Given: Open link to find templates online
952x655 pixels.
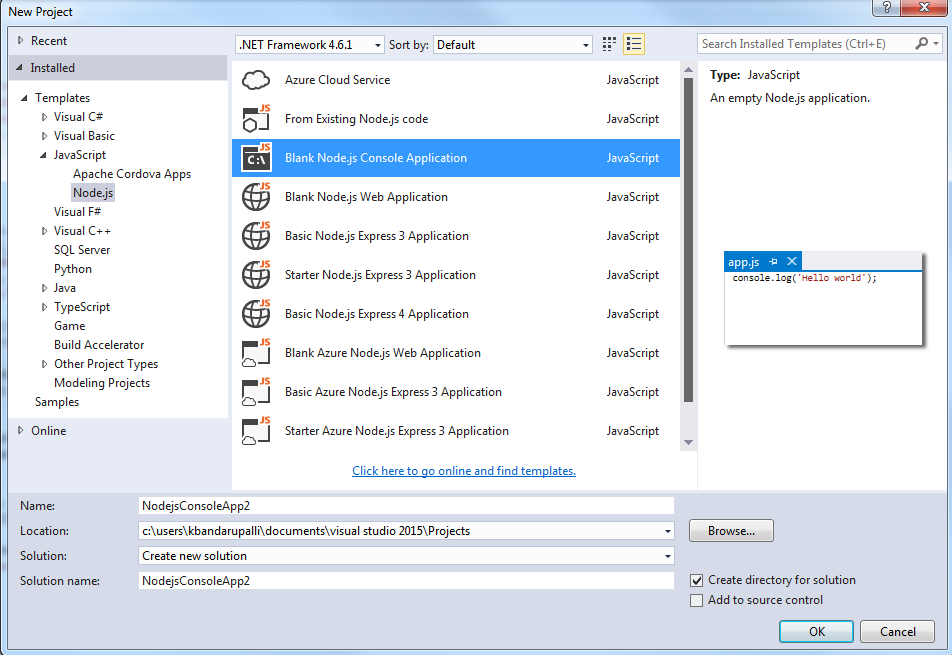Looking at the screenshot, I should coord(464,470).
